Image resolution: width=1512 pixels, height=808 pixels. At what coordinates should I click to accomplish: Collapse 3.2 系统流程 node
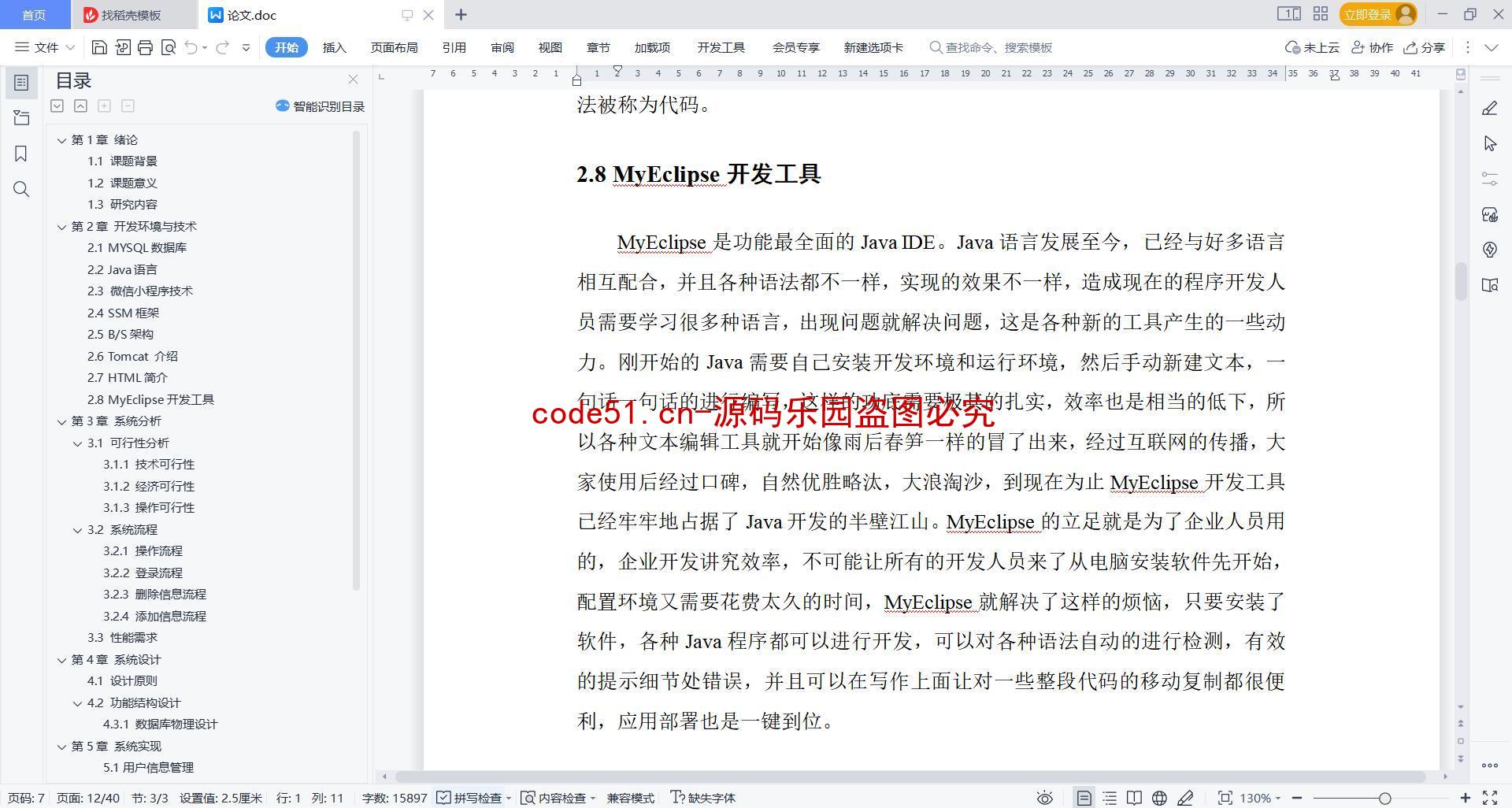[x=77, y=530]
